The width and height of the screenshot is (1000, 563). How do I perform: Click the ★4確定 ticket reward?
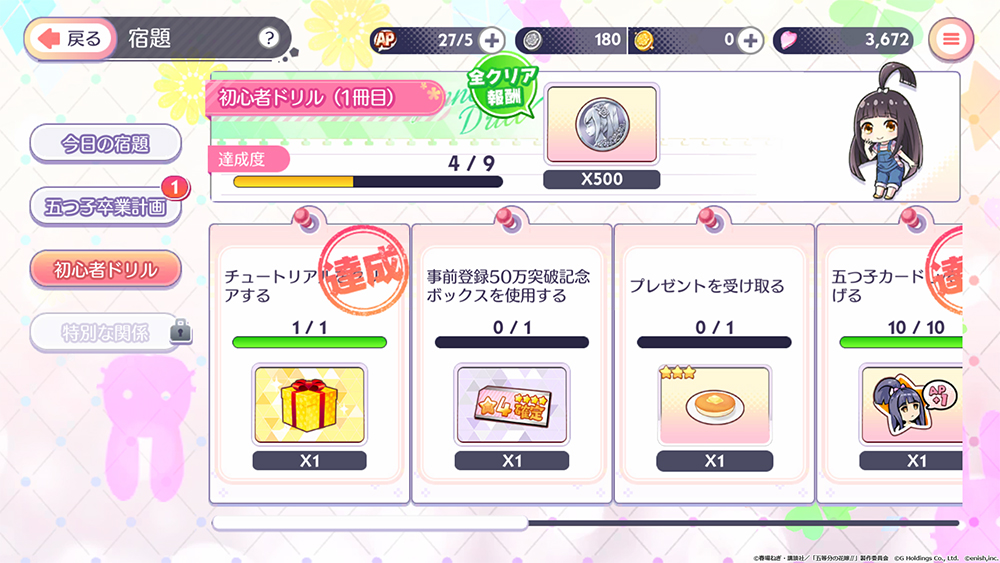point(511,404)
